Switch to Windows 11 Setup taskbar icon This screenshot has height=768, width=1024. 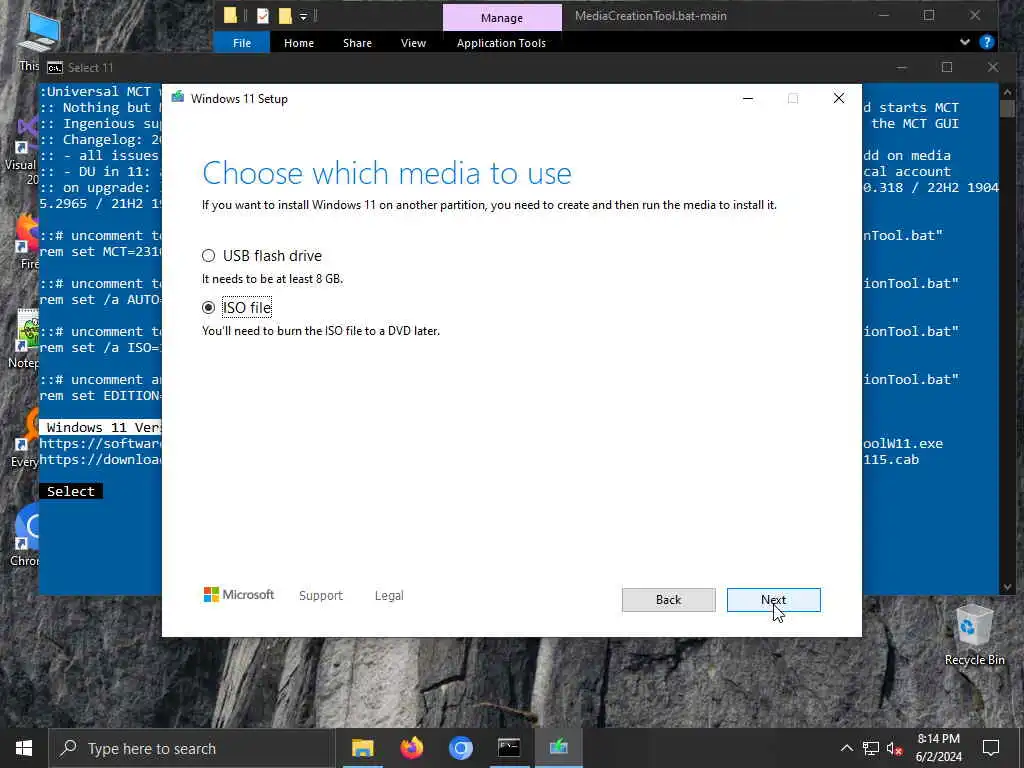tap(558, 748)
